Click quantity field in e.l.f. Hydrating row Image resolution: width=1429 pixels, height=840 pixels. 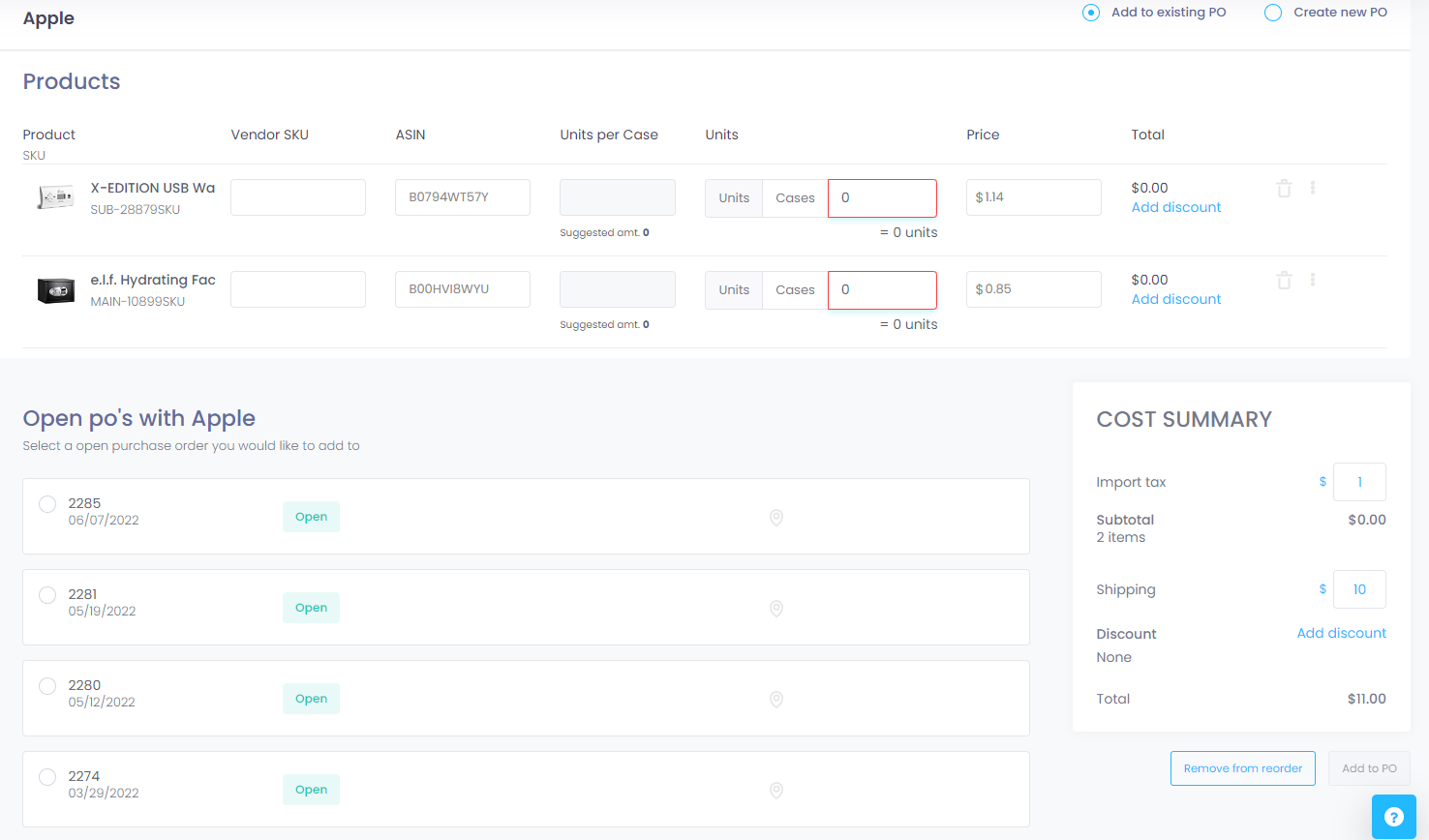pos(882,290)
